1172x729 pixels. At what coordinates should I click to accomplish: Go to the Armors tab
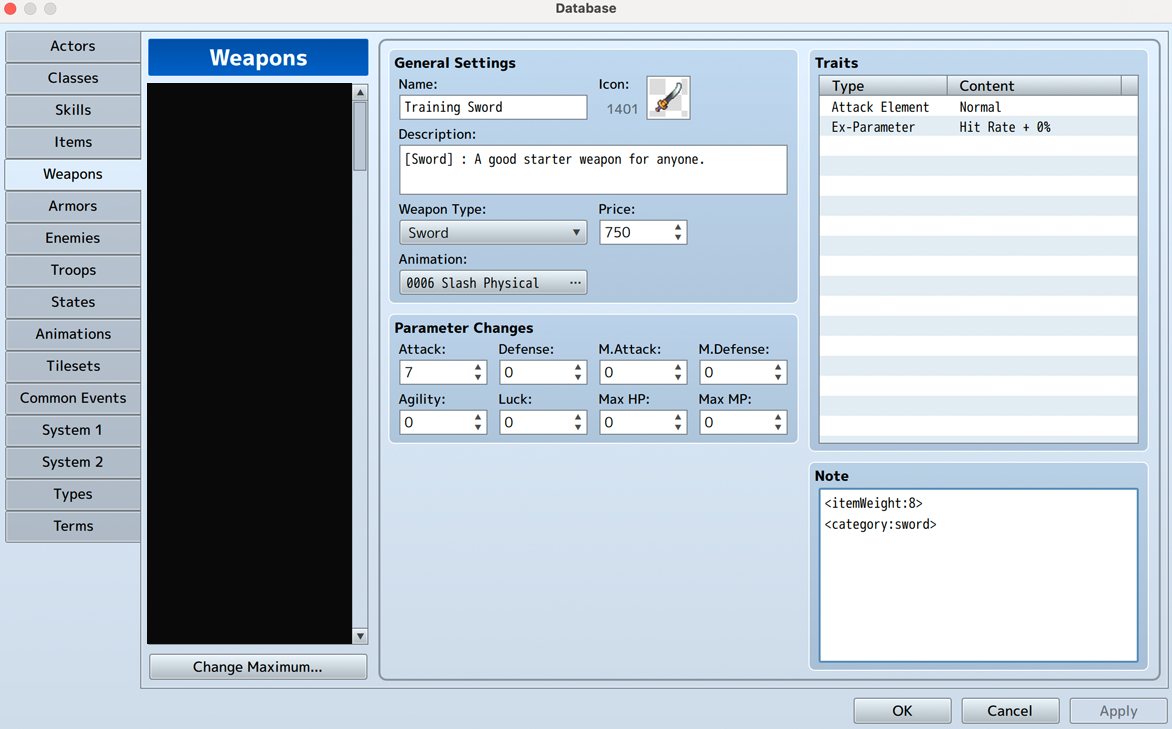click(73, 206)
